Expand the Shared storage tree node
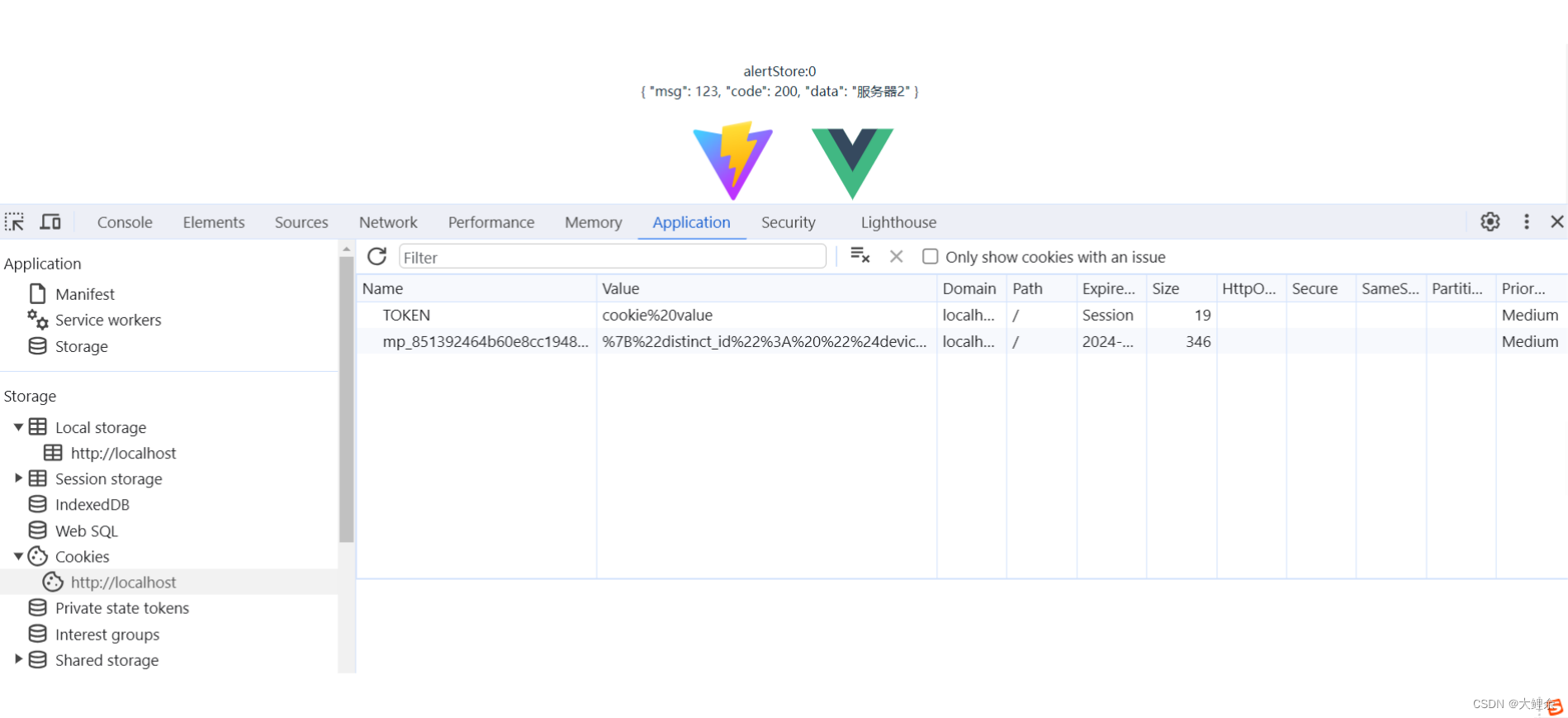1568x718 pixels. 18,659
